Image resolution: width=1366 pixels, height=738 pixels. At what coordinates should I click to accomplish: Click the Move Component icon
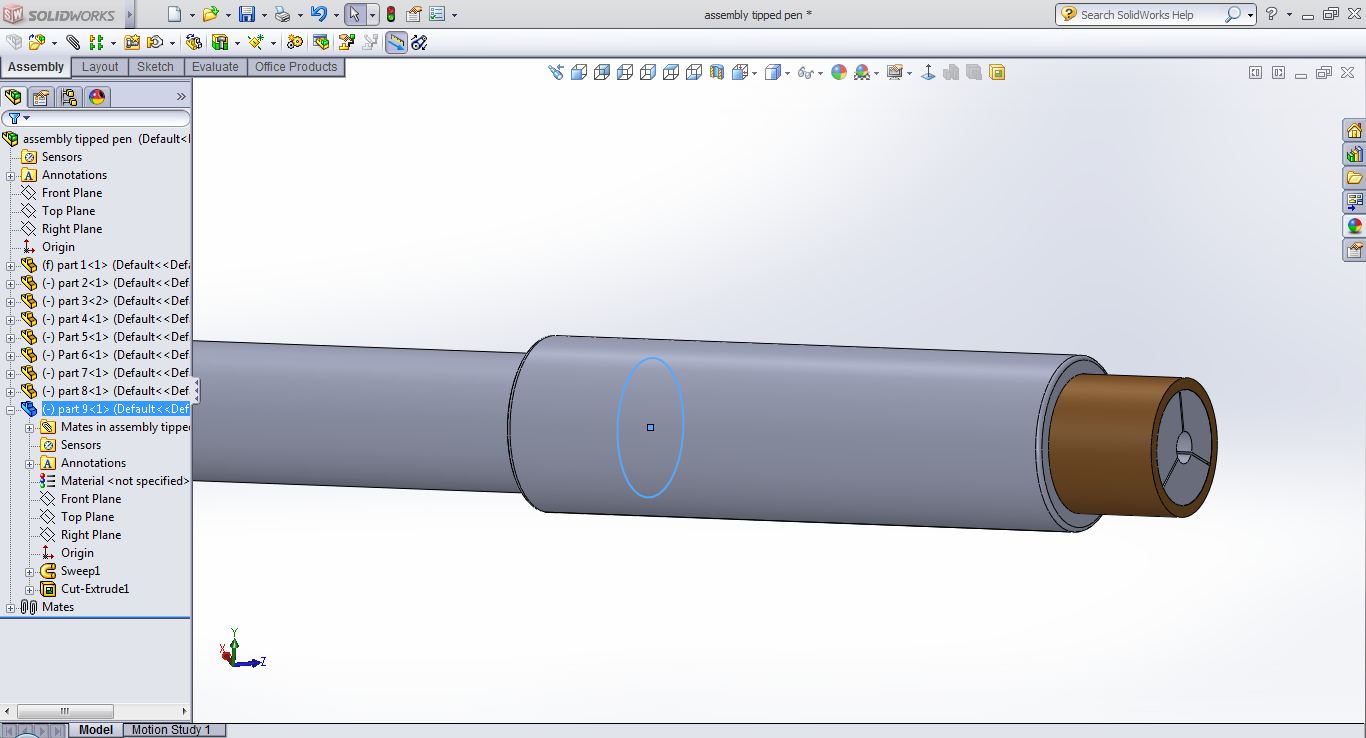[155, 42]
